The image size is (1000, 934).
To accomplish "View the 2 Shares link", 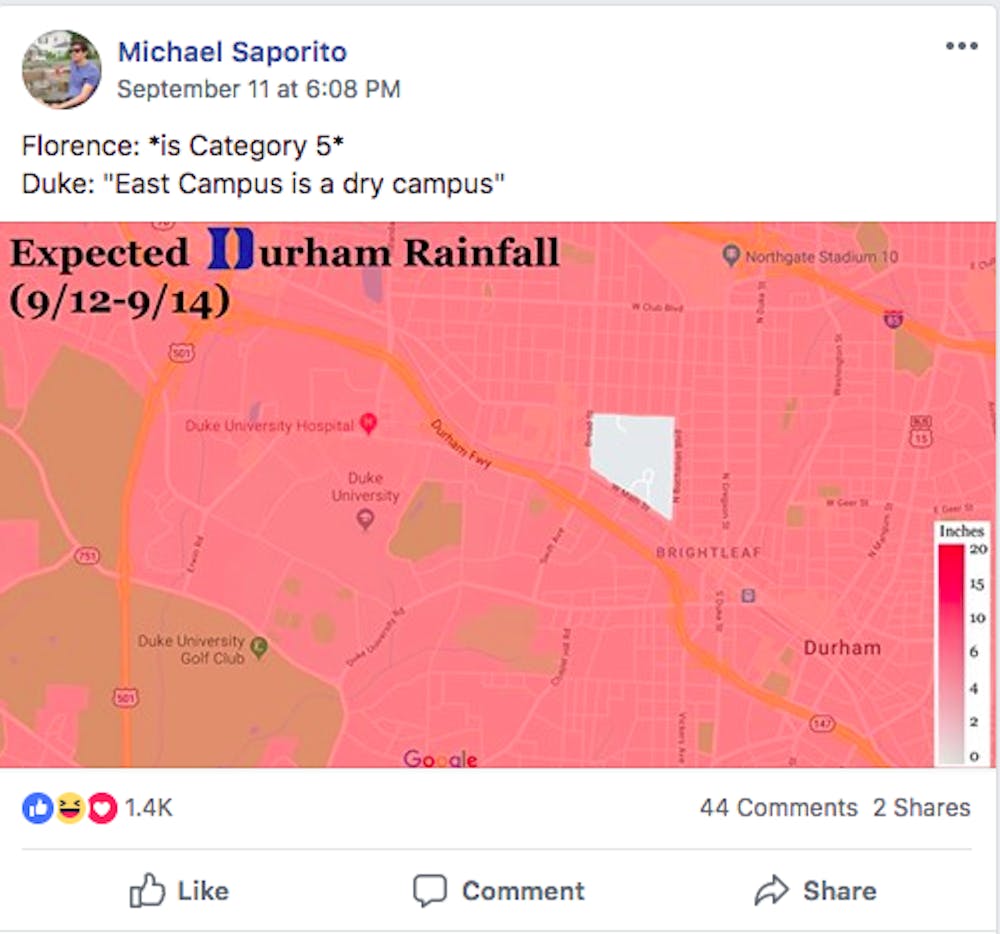I will pos(921,808).
